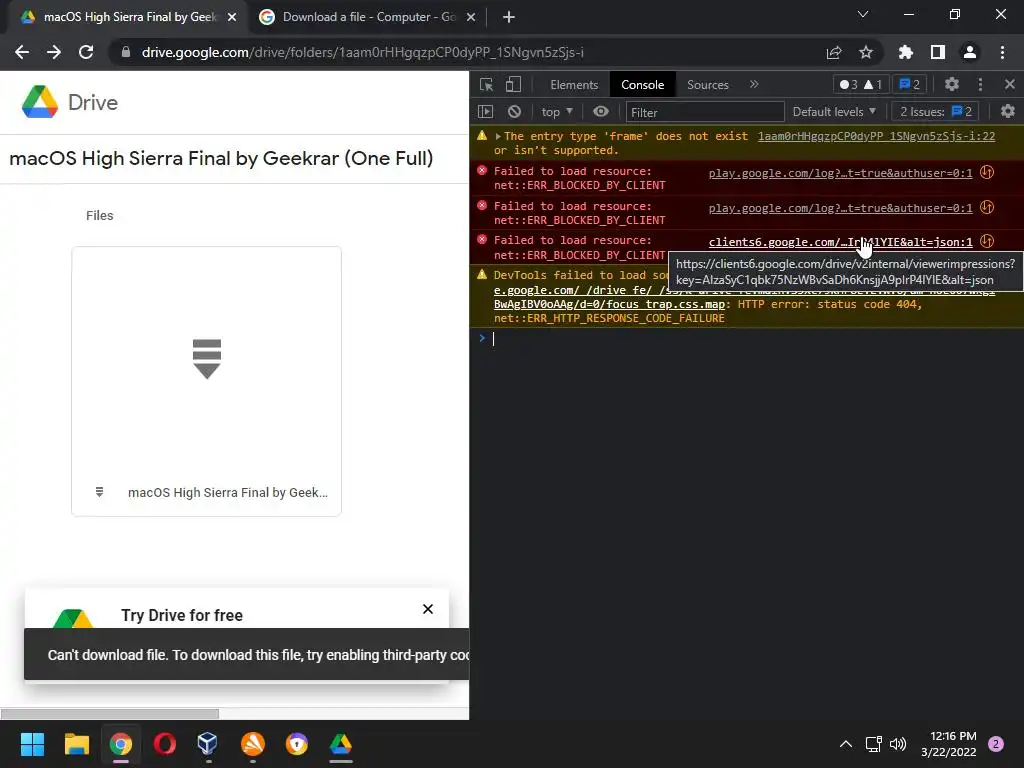Image resolution: width=1024 pixels, height=768 pixels.
Task: Open the volume control in the tray
Action: click(x=899, y=744)
